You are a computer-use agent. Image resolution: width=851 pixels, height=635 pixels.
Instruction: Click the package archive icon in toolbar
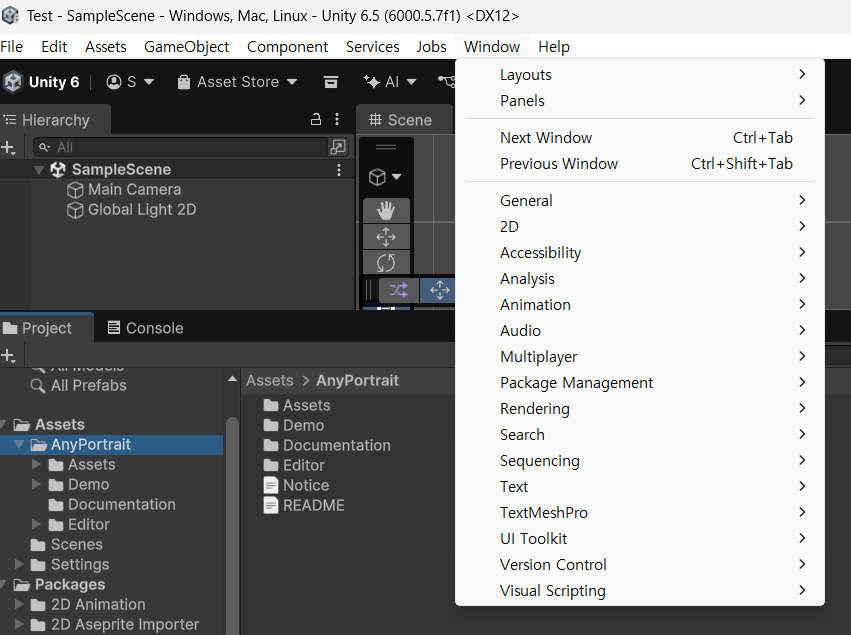coord(331,82)
